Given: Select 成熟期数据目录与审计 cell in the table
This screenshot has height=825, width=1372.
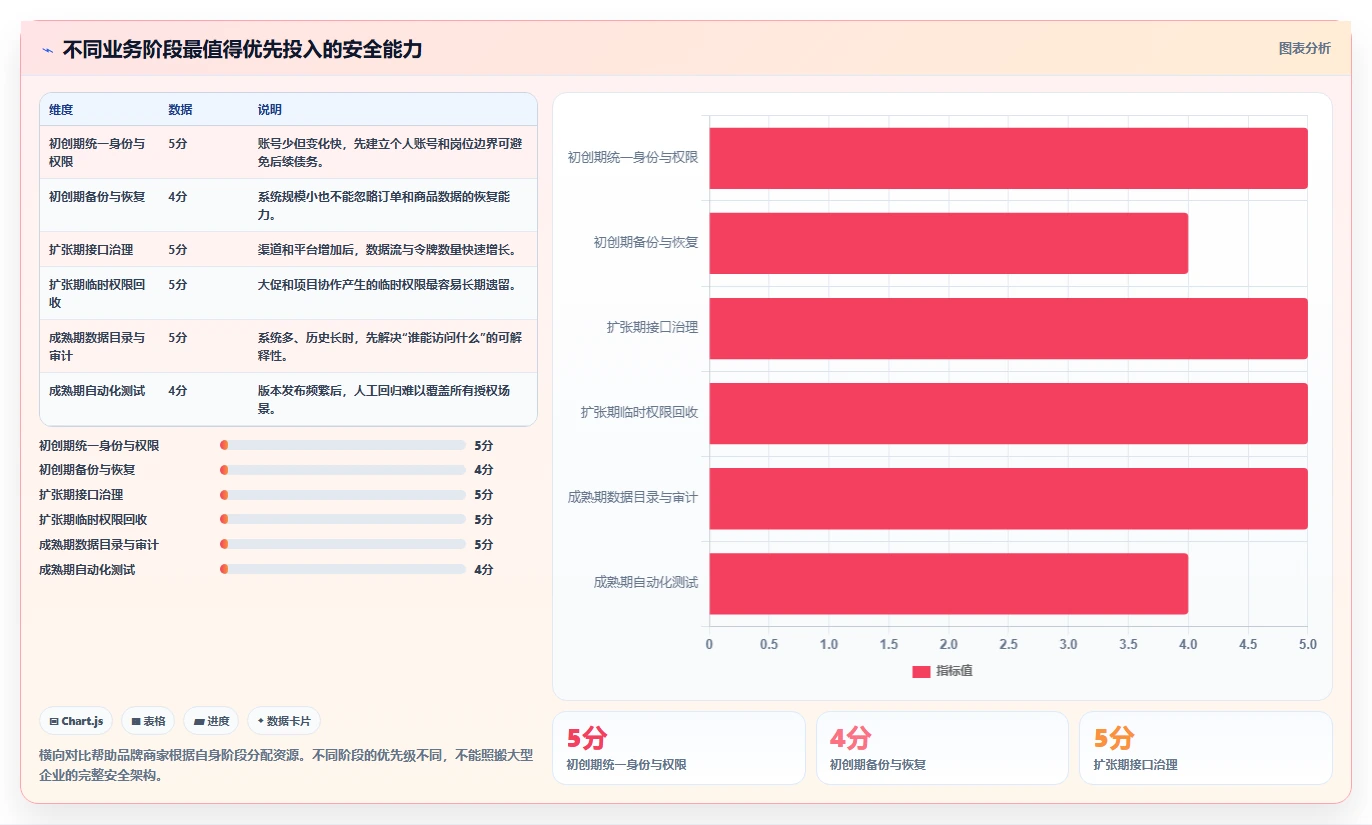Looking at the screenshot, I should [98, 346].
